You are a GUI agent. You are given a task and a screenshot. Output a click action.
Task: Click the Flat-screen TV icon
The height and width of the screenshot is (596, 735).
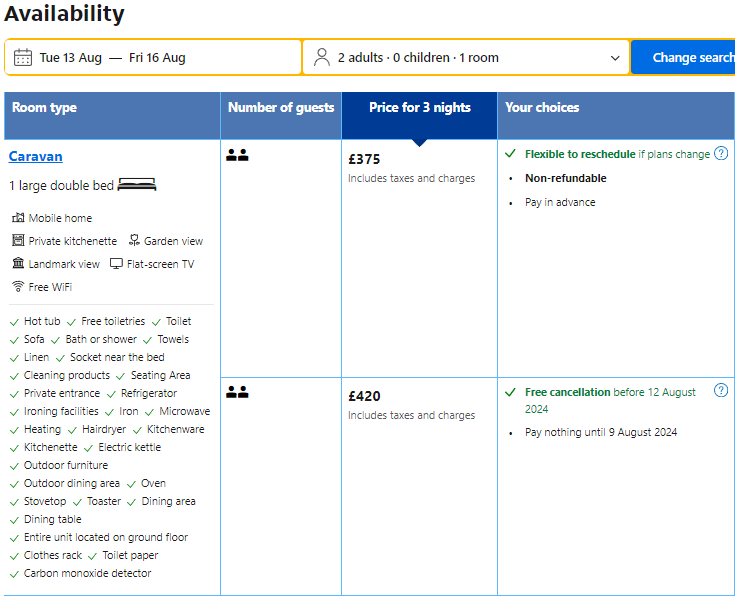[117, 264]
